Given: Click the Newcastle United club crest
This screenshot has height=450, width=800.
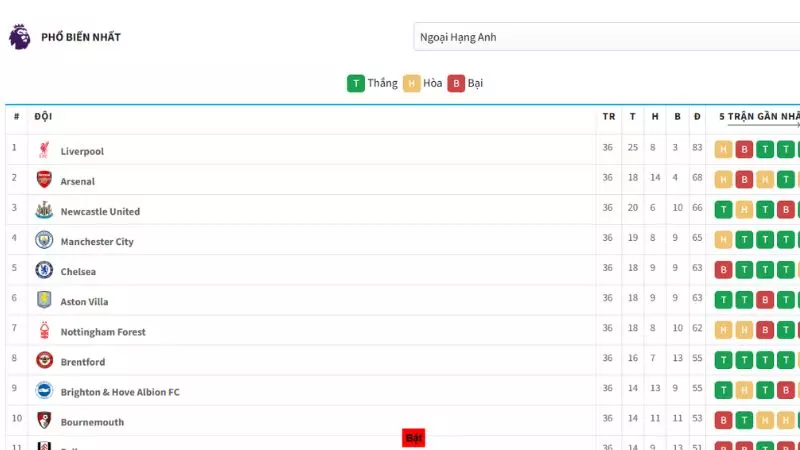Looking at the screenshot, I should pyautogui.click(x=44, y=210).
